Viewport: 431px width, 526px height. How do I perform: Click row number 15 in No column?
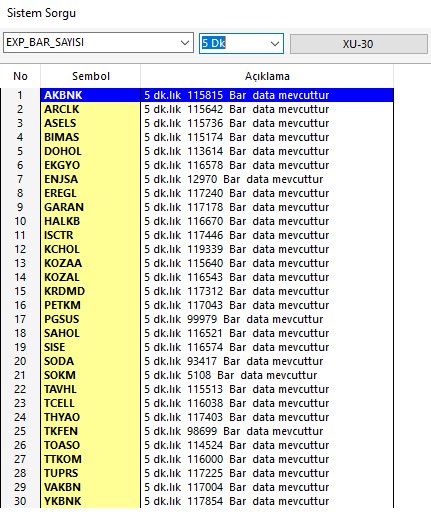pyautogui.click(x=20, y=291)
